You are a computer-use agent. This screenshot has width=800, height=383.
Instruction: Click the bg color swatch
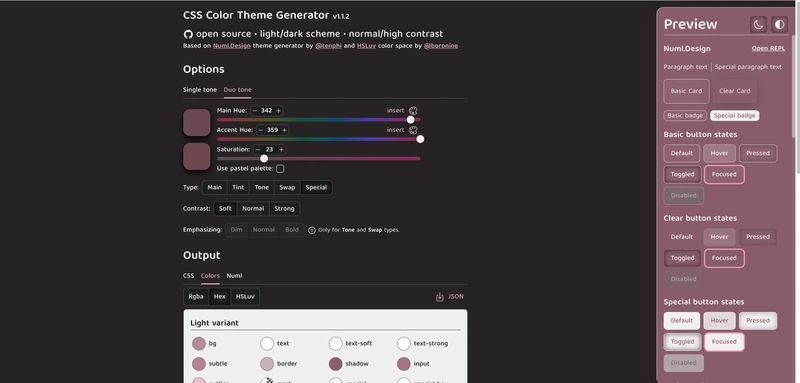[x=199, y=344]
